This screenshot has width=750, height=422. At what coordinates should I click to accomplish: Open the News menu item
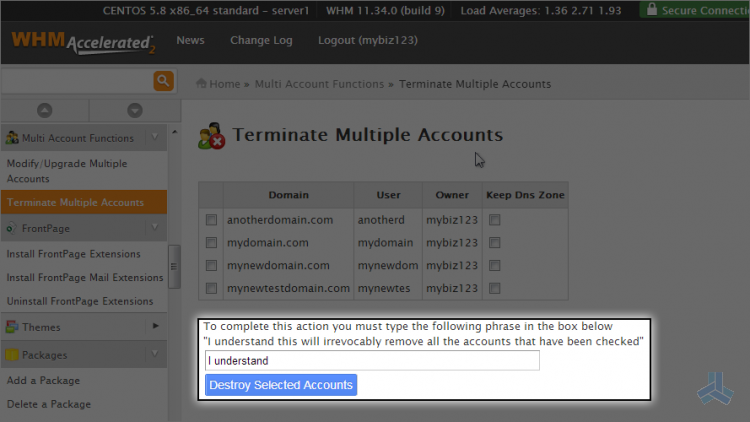pyautogui.click(x=190, y=40)
